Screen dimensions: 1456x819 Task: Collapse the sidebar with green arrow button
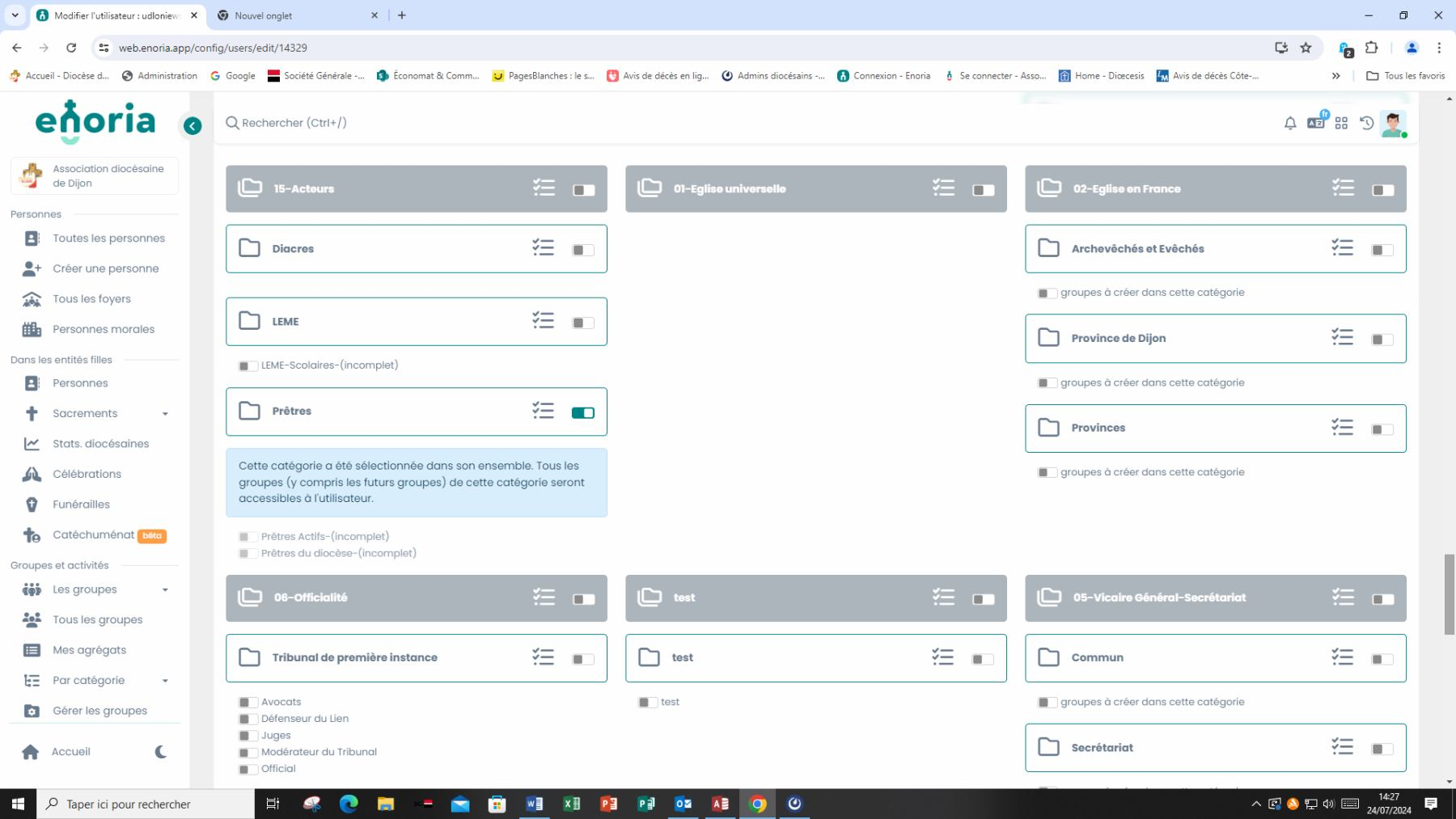tap(193, 125)
